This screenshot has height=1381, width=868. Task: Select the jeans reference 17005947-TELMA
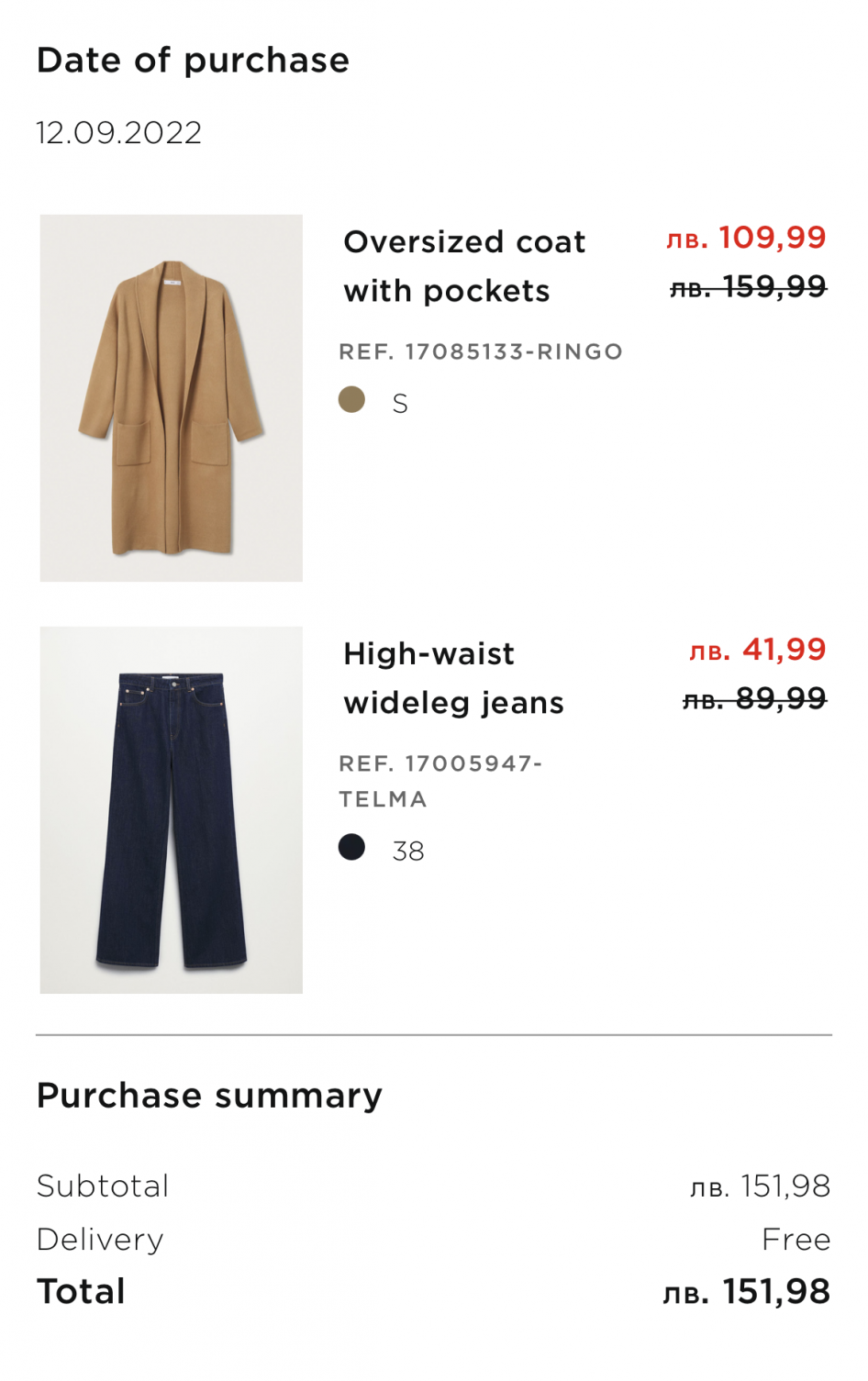coord(440,781)
